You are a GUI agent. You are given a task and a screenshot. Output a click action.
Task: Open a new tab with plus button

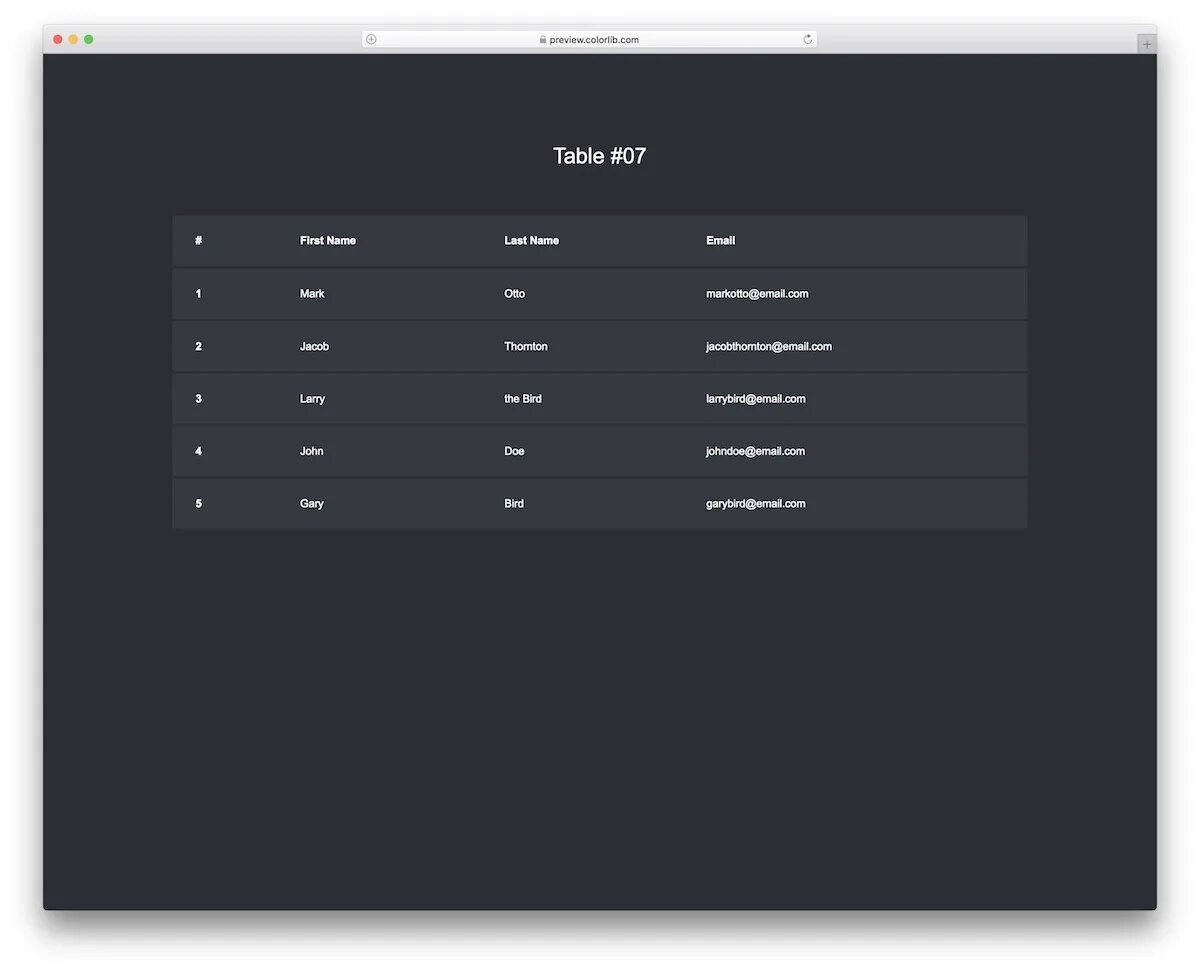(1147, 44)
